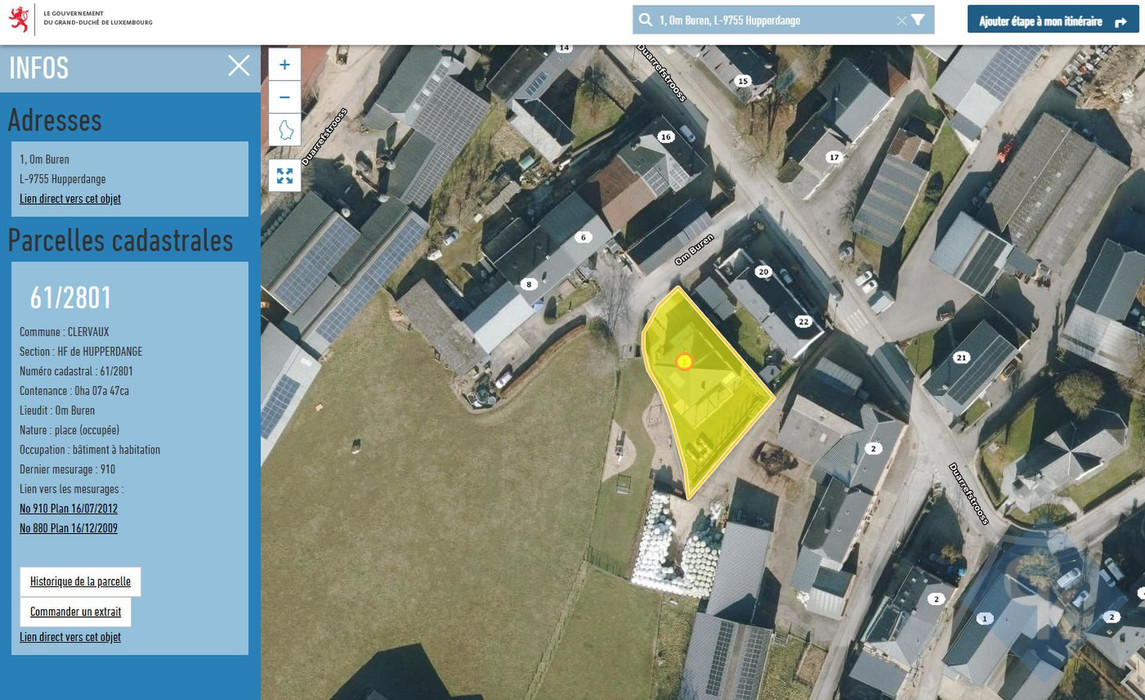
Task: Clear the address search field
Action: [901, 20]
